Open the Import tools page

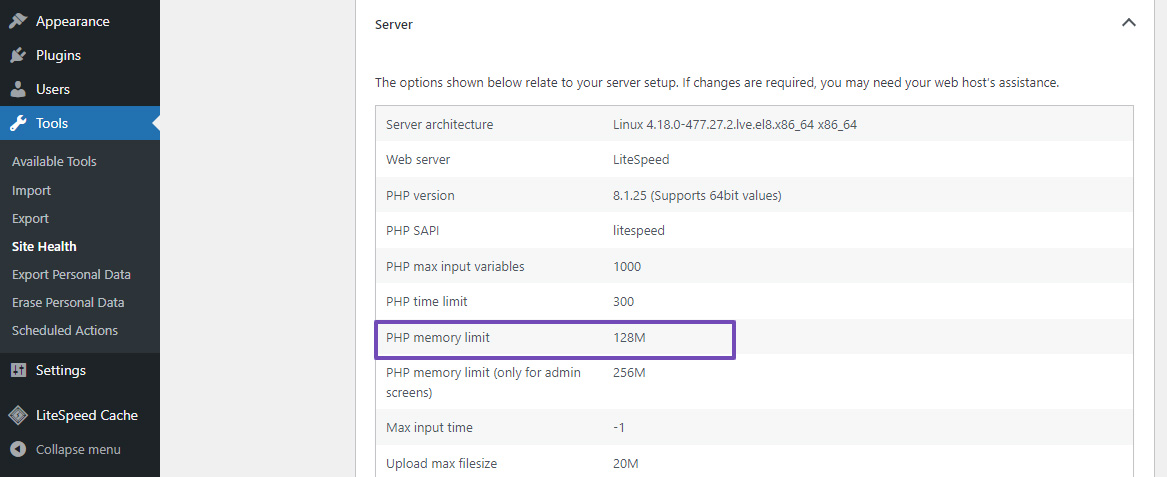31,190
